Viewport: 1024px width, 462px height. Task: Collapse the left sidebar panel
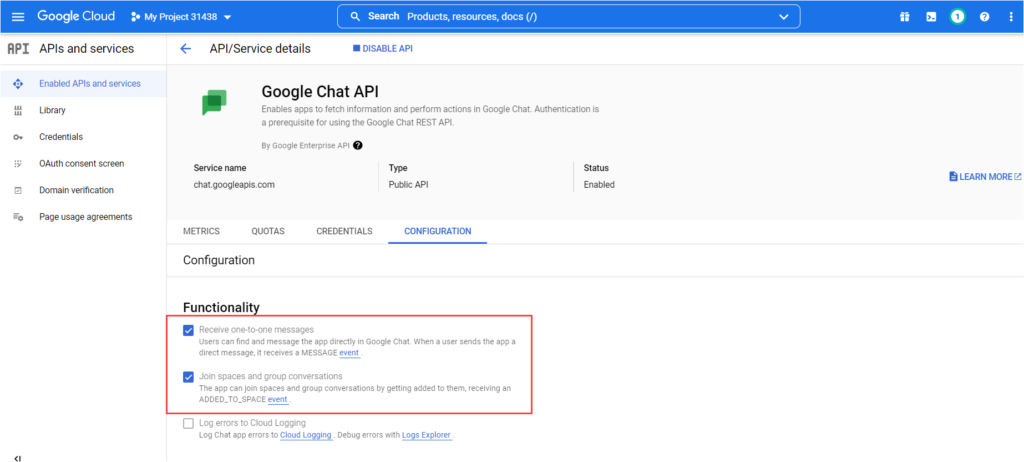point(17,456)
